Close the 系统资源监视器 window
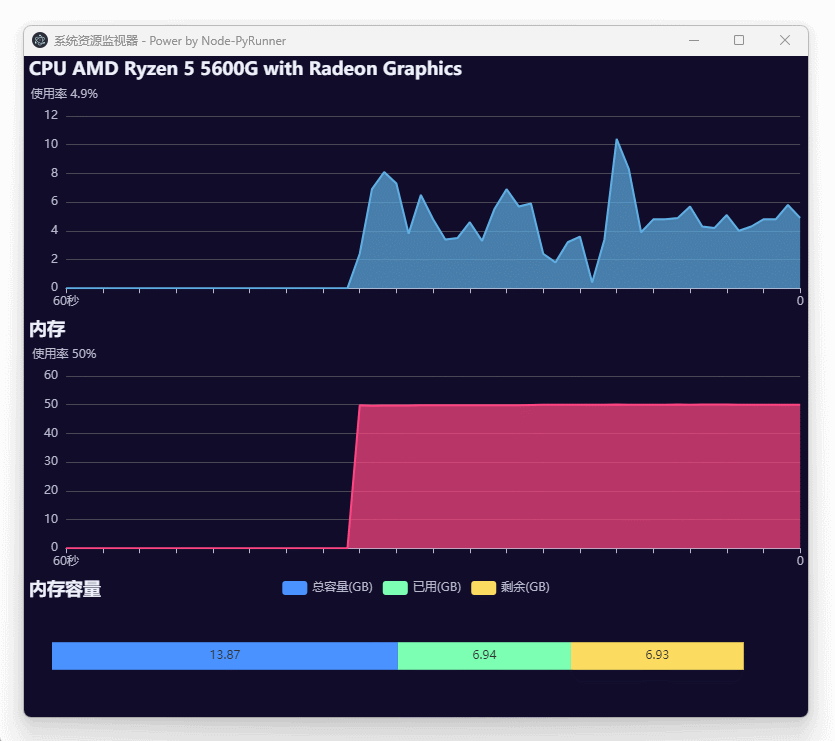This screenshot has width=835, height=741. [784, 40]
